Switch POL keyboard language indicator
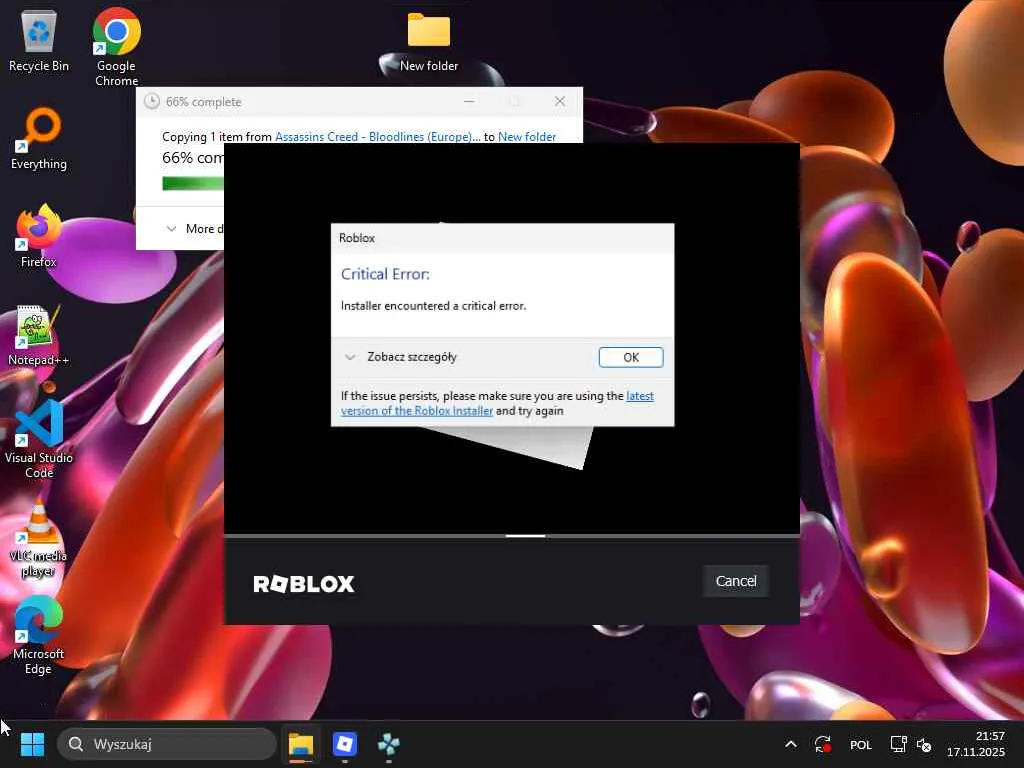The width and height of the screenshot is (1024, 768). pos(860,744)
